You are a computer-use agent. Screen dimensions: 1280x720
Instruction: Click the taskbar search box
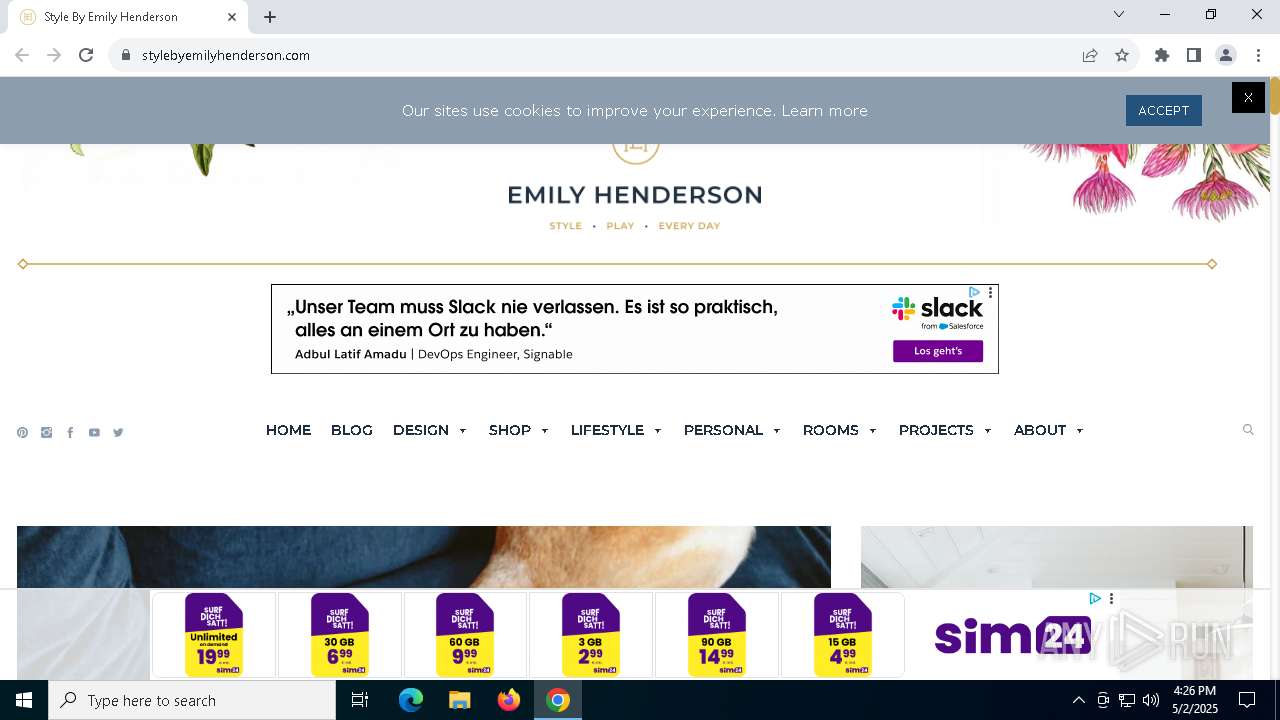192,700
